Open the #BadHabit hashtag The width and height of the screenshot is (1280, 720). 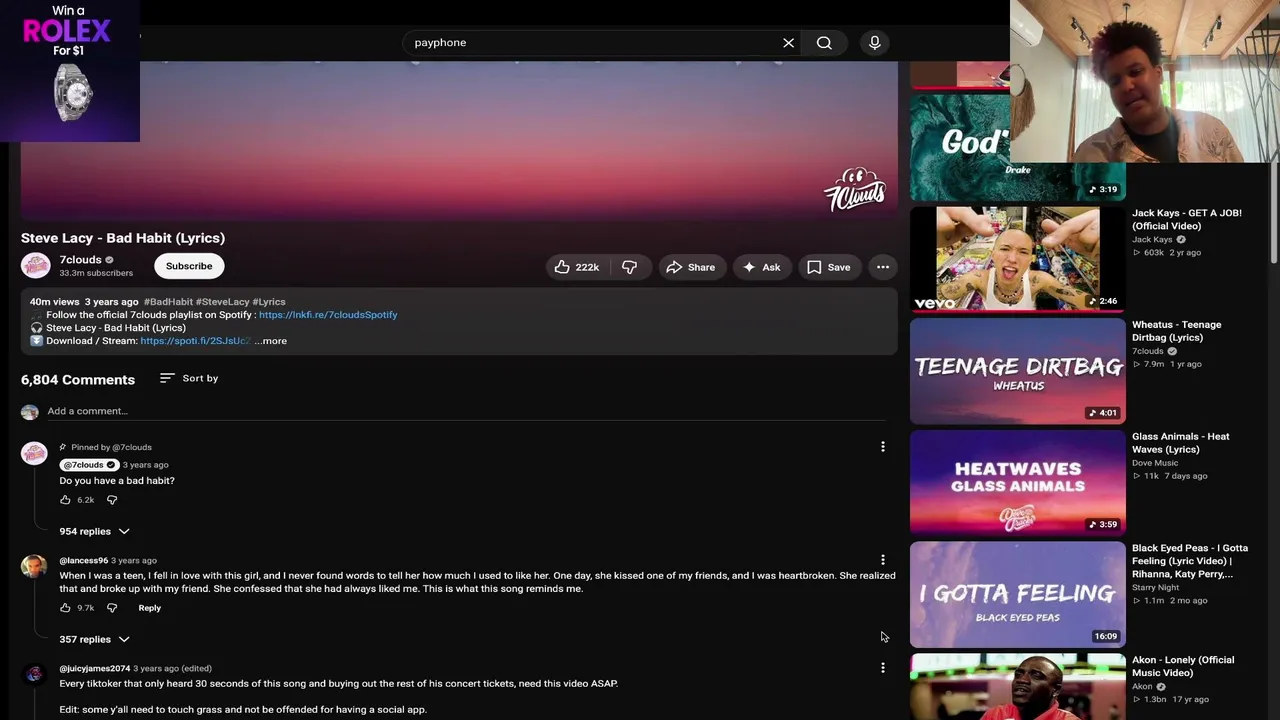coord(168,302)
